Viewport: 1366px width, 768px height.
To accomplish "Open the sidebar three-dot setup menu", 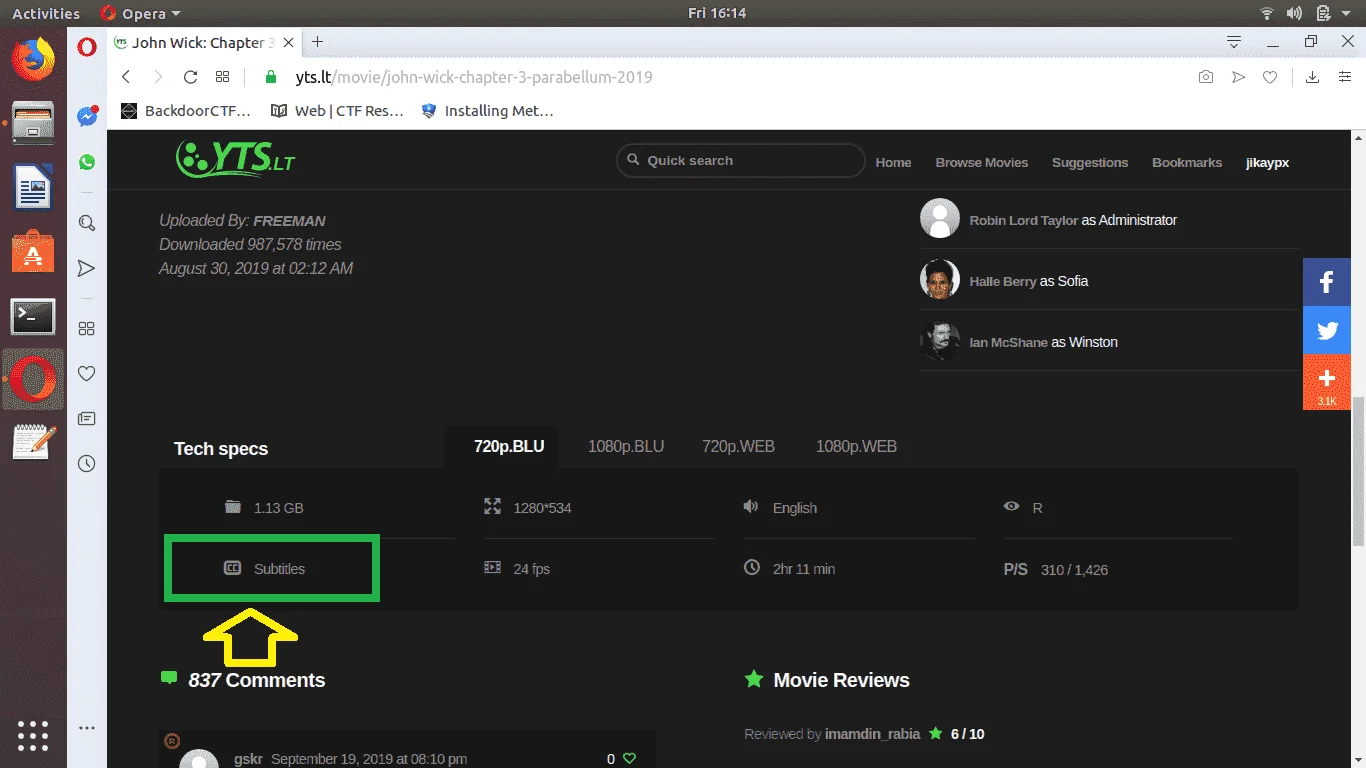I will [x=87, y=728].
